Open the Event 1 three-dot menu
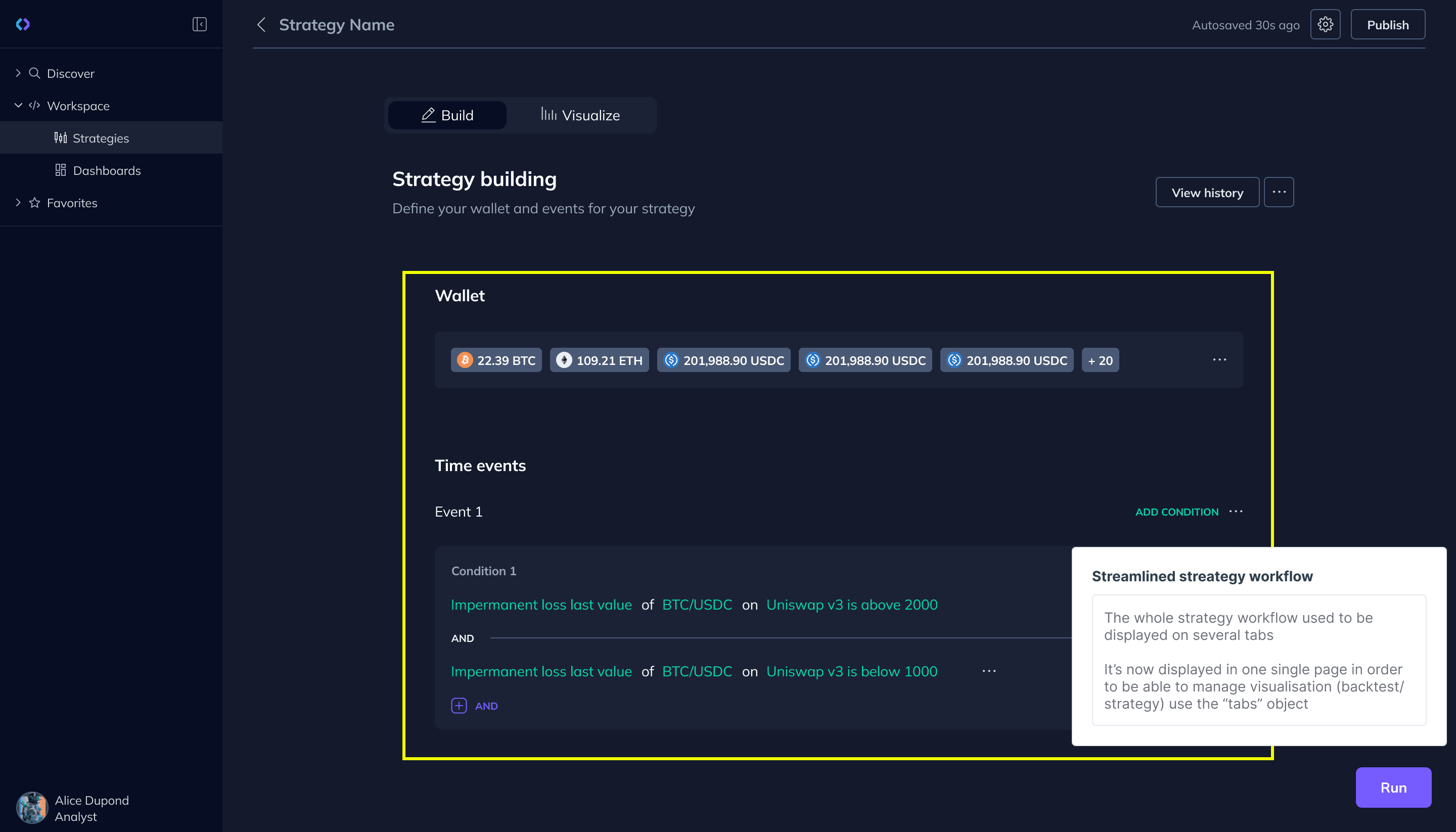The height and width of the screenshot is (832, 1456). (x=1236, y=512)
